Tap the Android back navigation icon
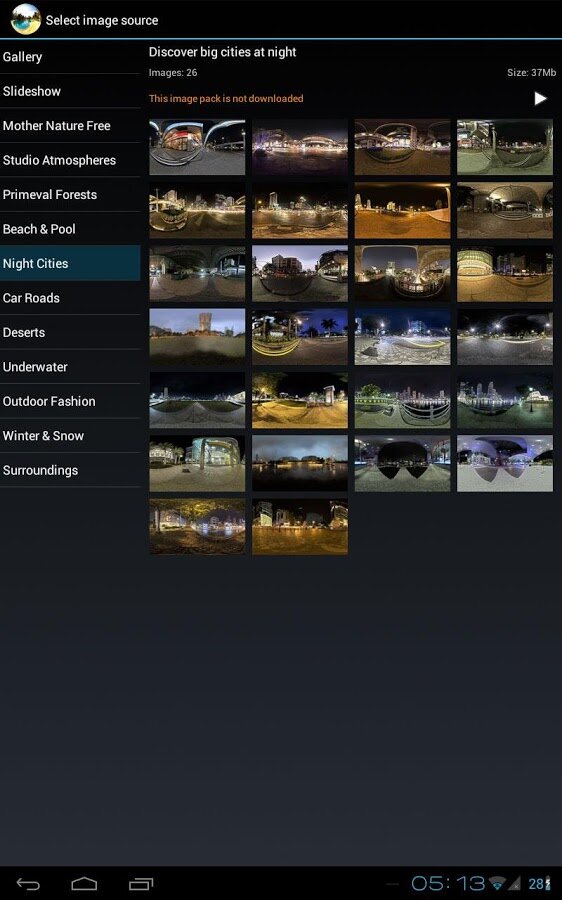 [28, 884]
